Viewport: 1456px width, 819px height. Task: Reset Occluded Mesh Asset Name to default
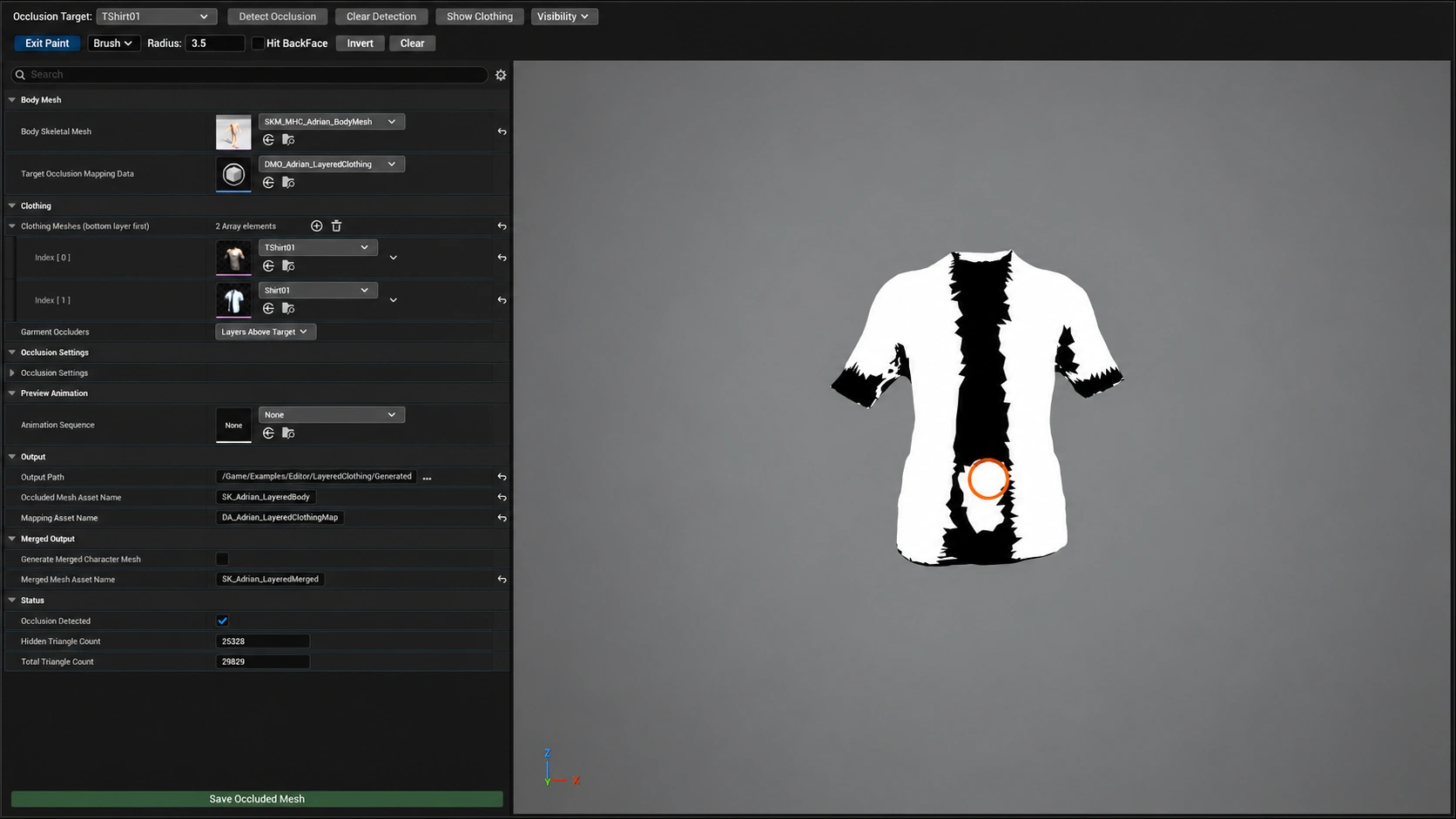pyautogui.click(x=502, y=498)
